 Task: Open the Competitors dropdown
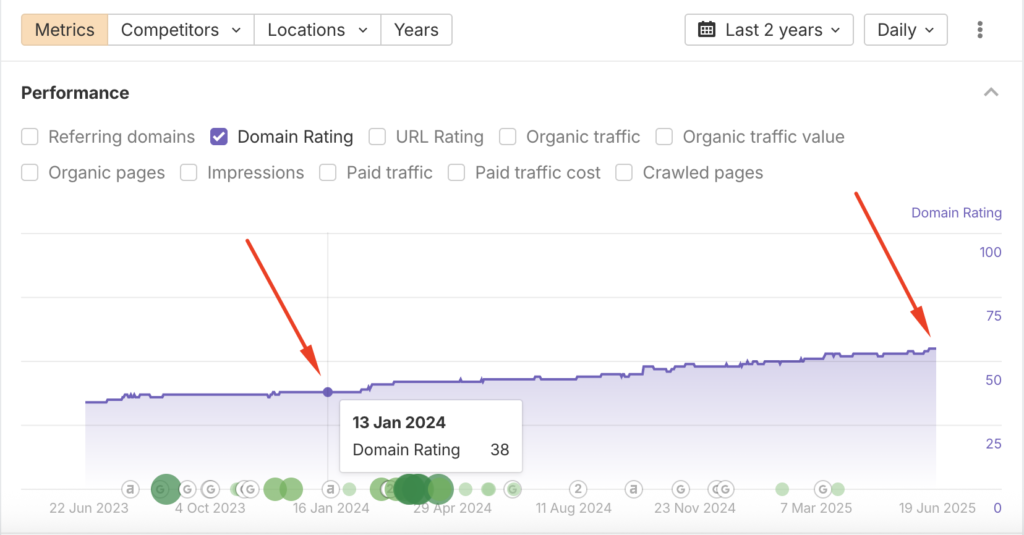click(x=181, y=30)
